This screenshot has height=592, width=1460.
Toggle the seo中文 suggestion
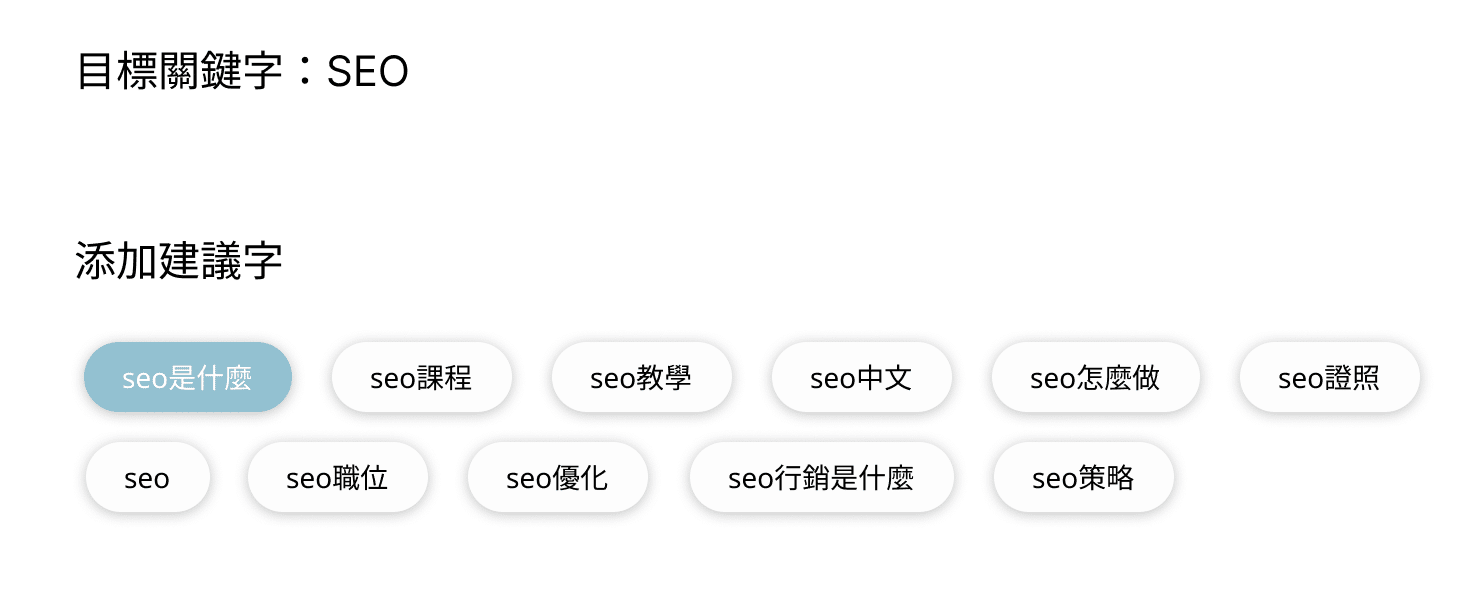861,377
